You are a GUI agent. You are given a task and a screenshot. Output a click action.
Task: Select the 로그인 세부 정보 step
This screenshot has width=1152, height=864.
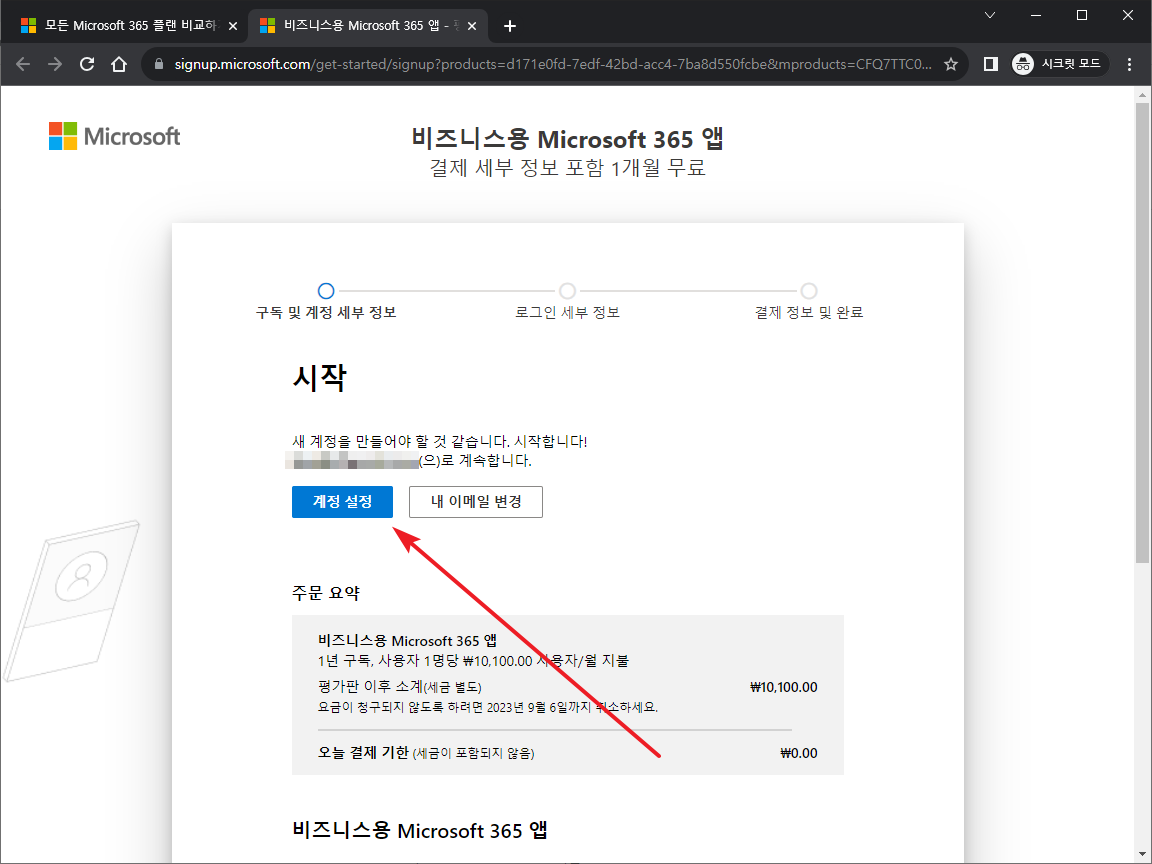(567, 302)
